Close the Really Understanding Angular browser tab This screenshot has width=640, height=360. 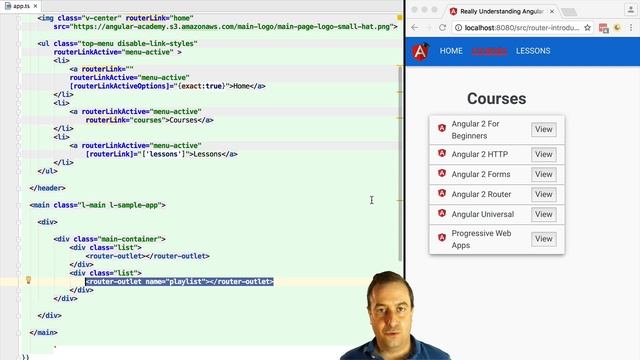click(552, 11)
